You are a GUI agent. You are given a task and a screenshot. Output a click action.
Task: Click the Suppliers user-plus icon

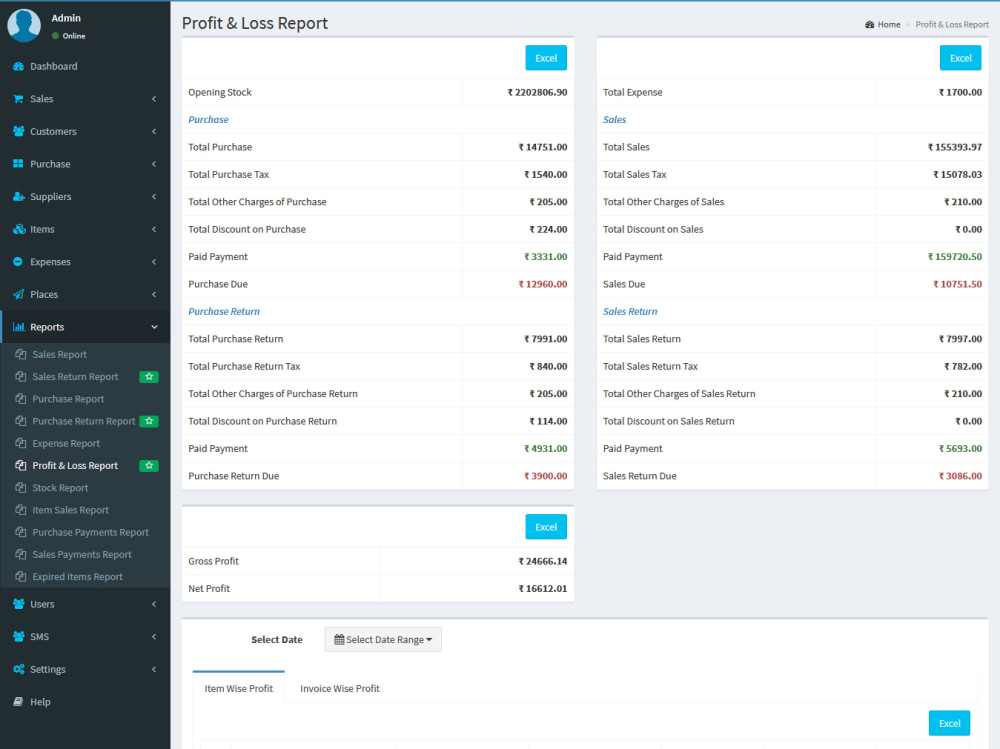18,197
